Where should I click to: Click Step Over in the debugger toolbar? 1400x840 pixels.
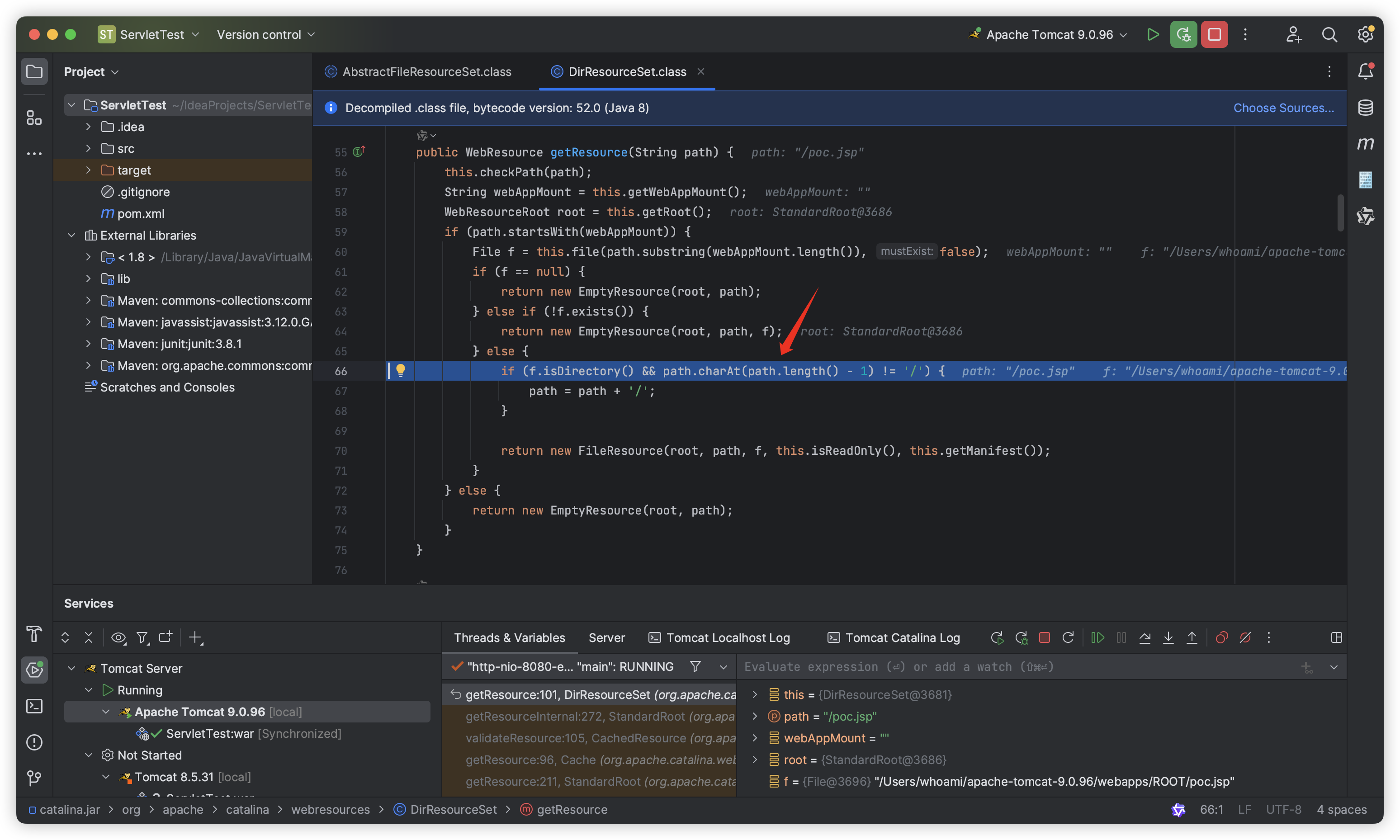click(x=1145, y=637)
